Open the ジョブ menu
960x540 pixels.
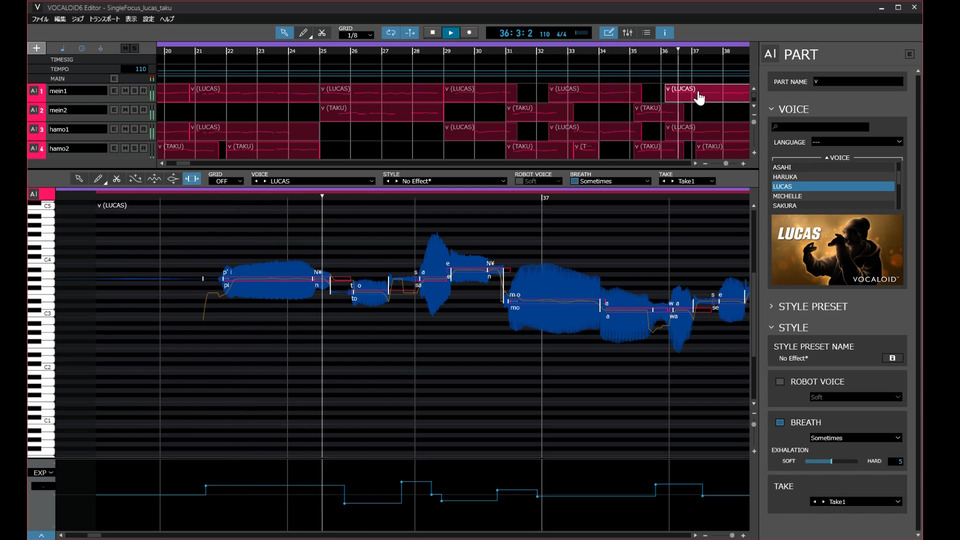(78, 19)
